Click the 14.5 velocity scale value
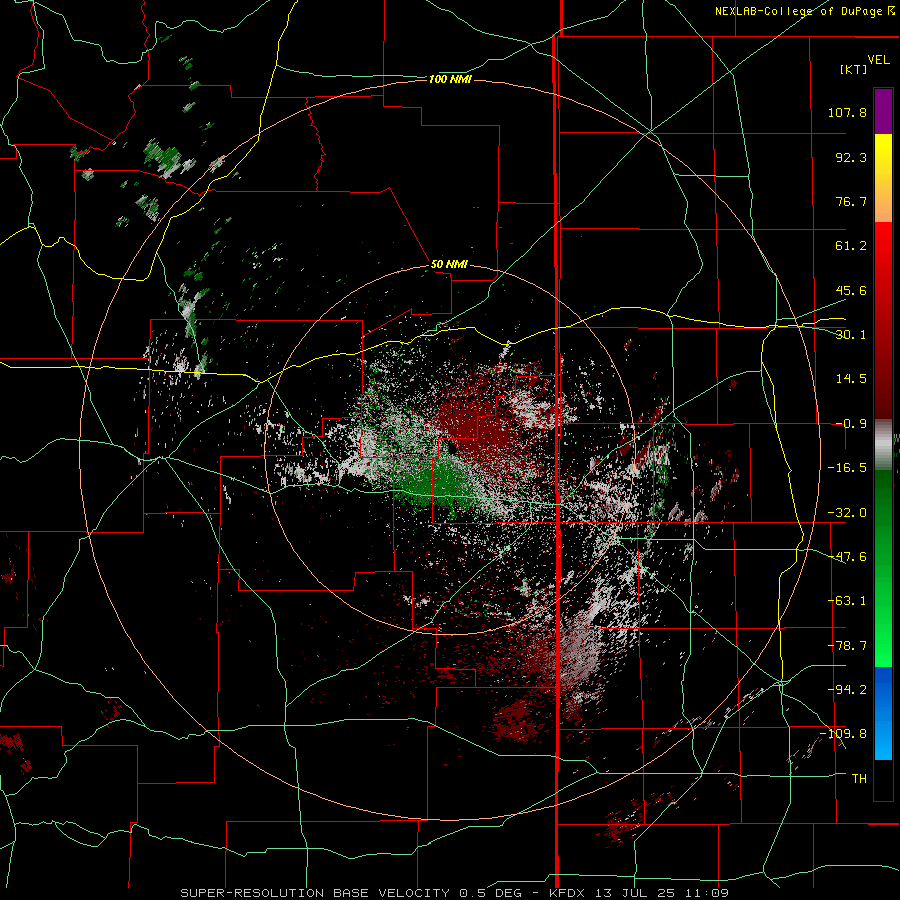Viewport: 900px width, 900px height. (851, 379)
